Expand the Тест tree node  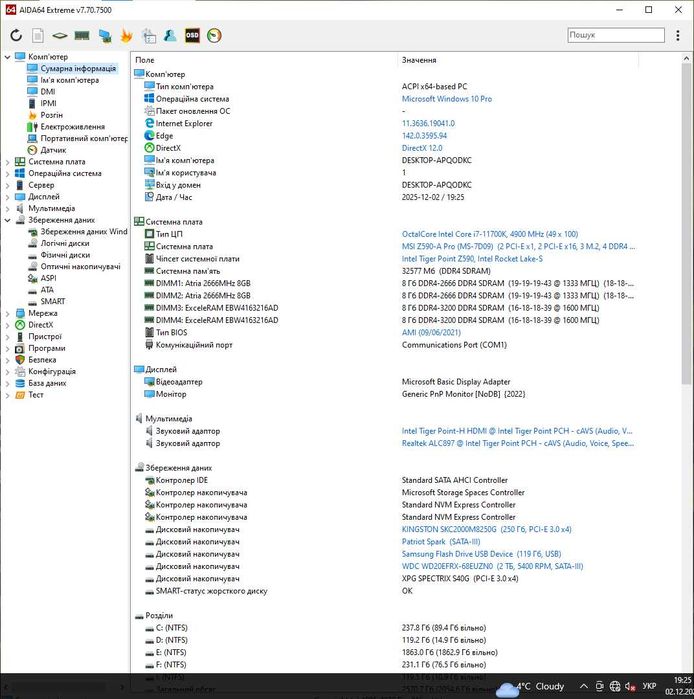[x=8, y=395]
